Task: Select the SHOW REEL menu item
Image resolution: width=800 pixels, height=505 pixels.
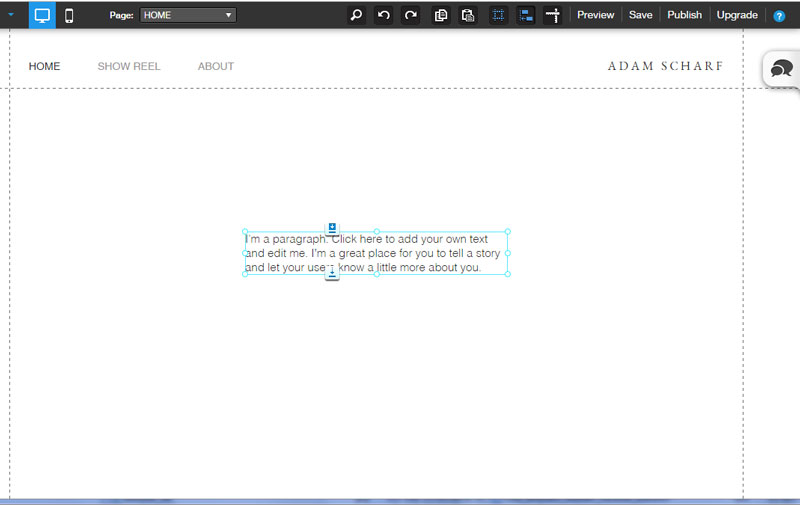Action: pyautogui.click(x=129, y=66)
